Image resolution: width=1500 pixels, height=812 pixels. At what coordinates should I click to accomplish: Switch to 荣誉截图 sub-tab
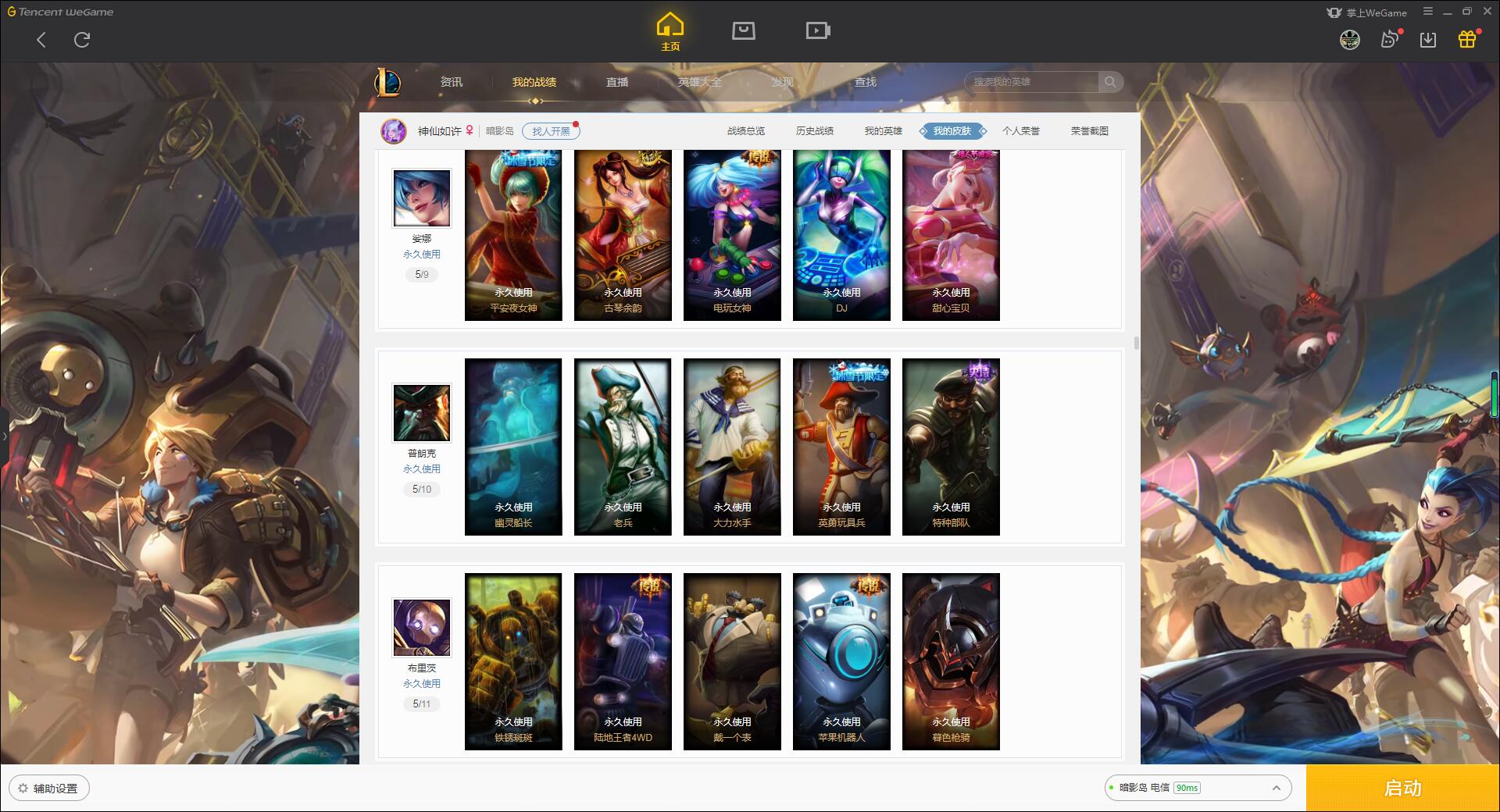coord(1090,131)
